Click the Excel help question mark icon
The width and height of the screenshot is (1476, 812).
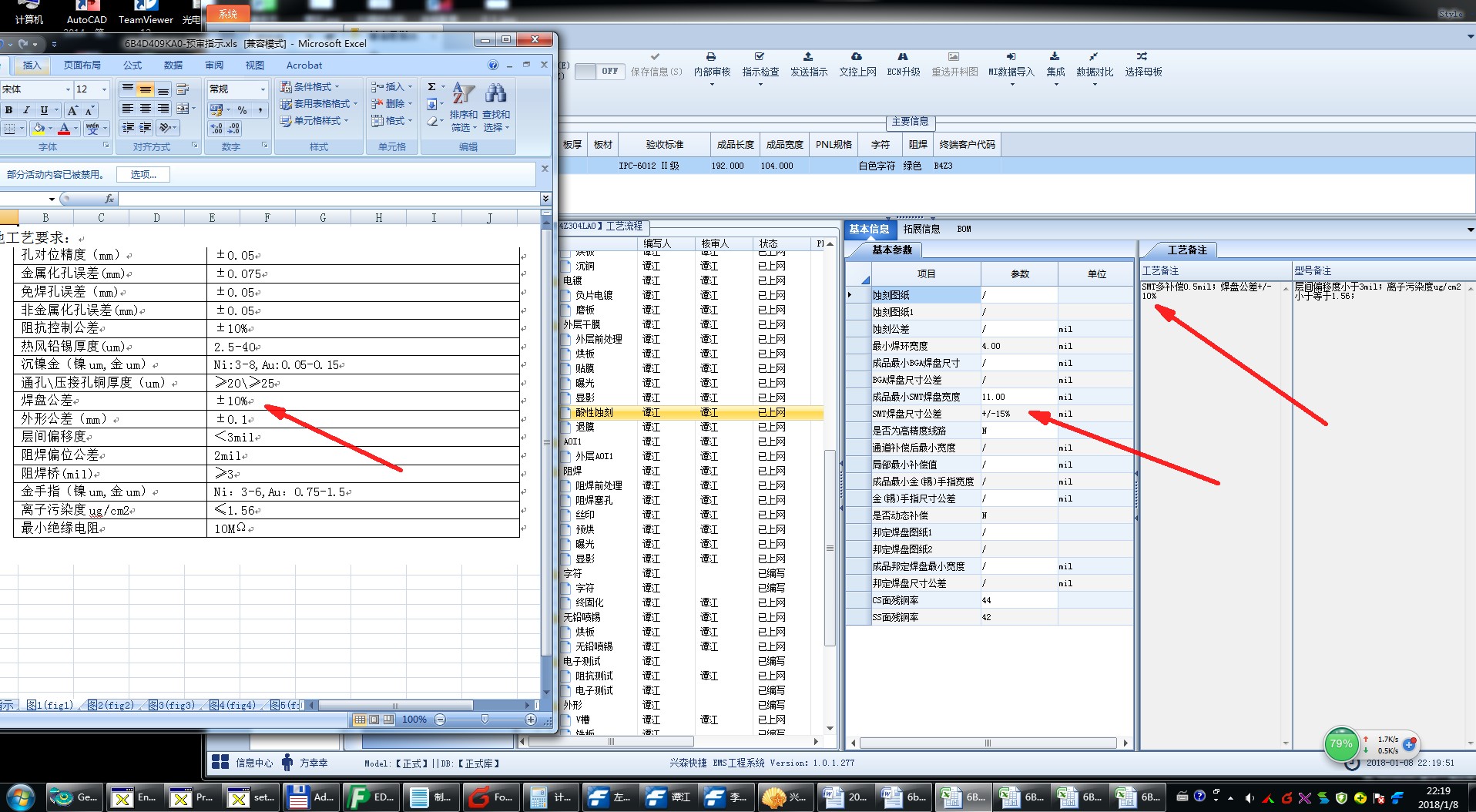click(x=493, y=65)
